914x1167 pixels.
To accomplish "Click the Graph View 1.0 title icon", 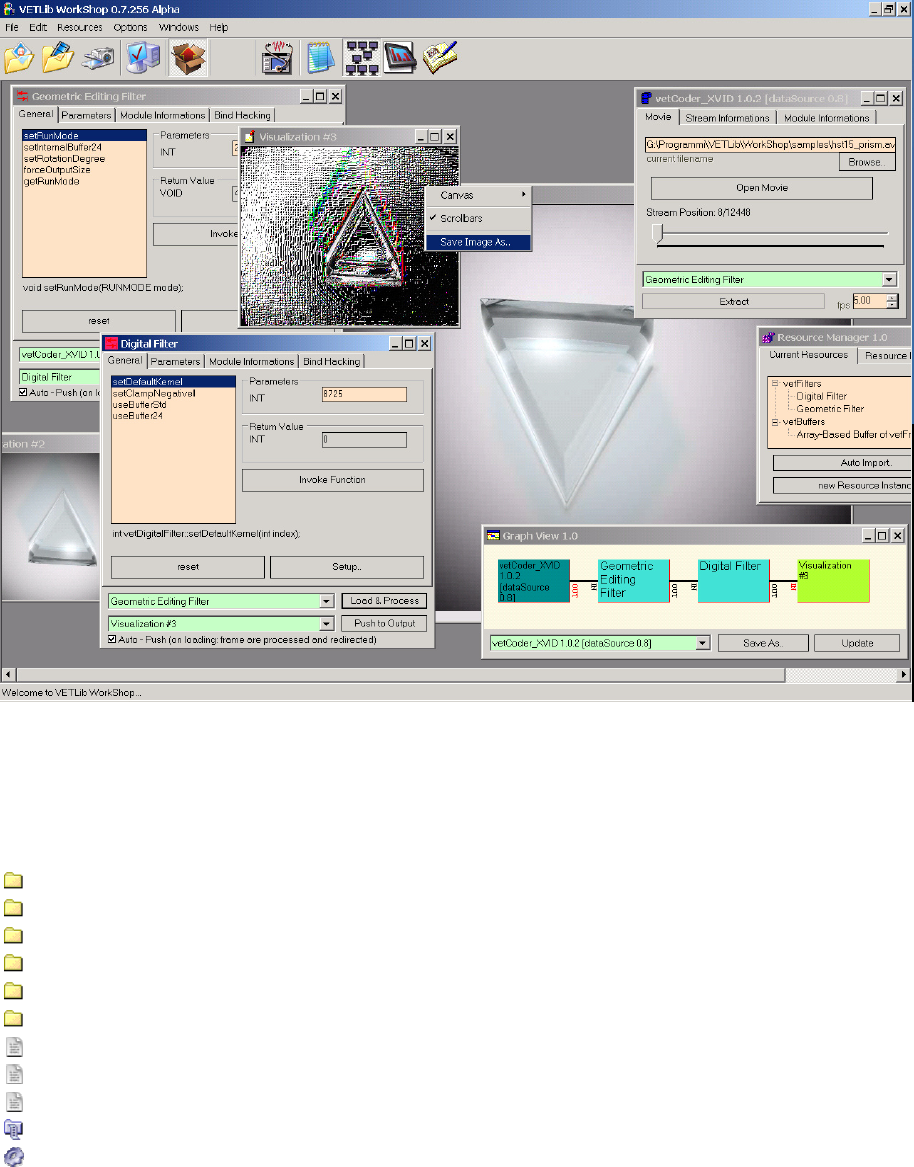I will point(493,535).
